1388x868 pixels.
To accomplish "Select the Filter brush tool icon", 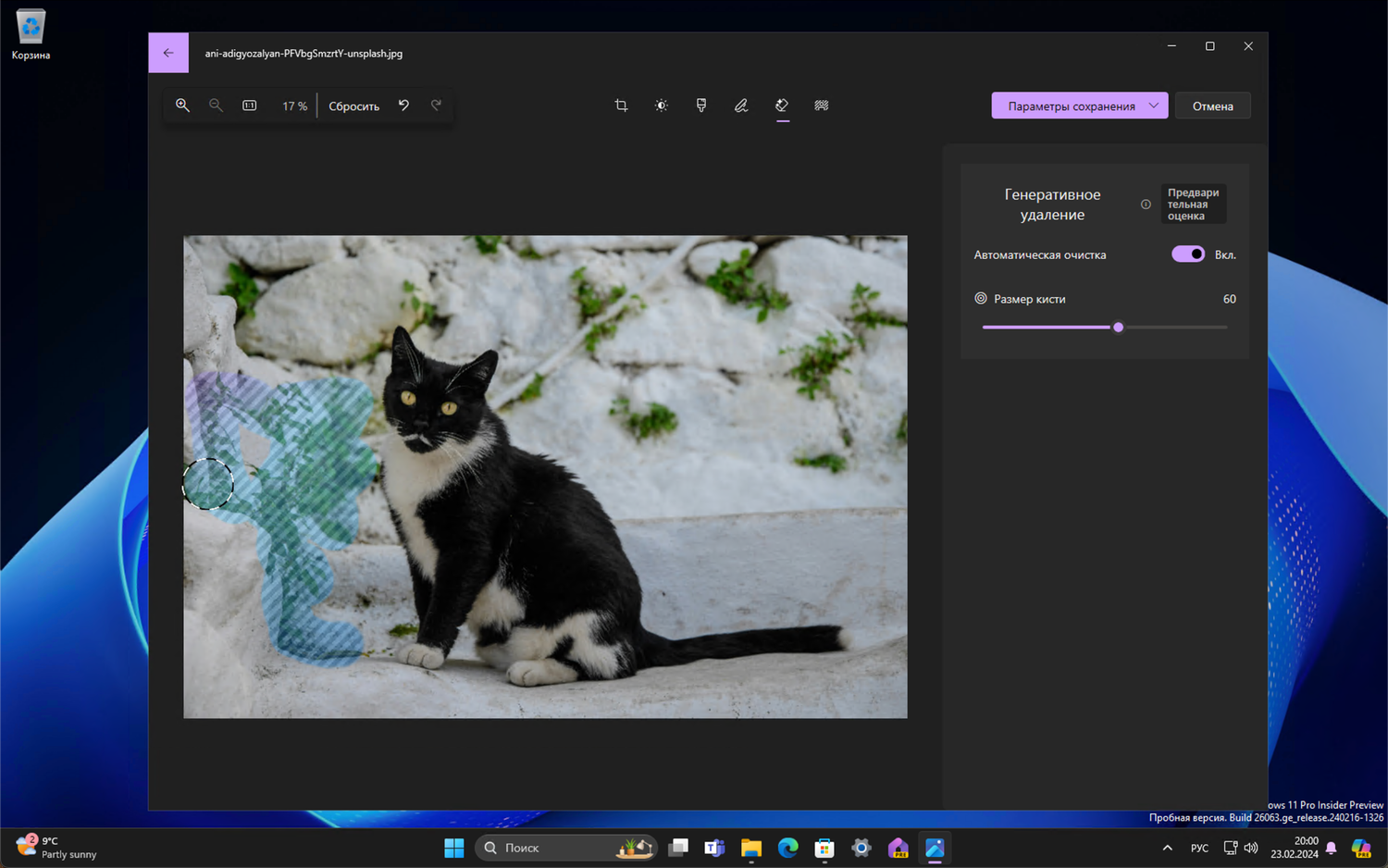I will click(701, 105).
